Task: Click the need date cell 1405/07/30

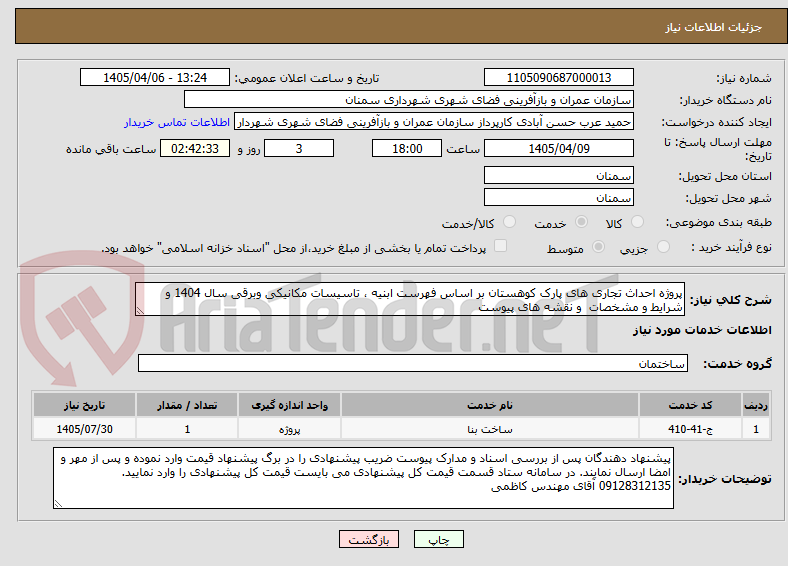Action: pos(84,429)
